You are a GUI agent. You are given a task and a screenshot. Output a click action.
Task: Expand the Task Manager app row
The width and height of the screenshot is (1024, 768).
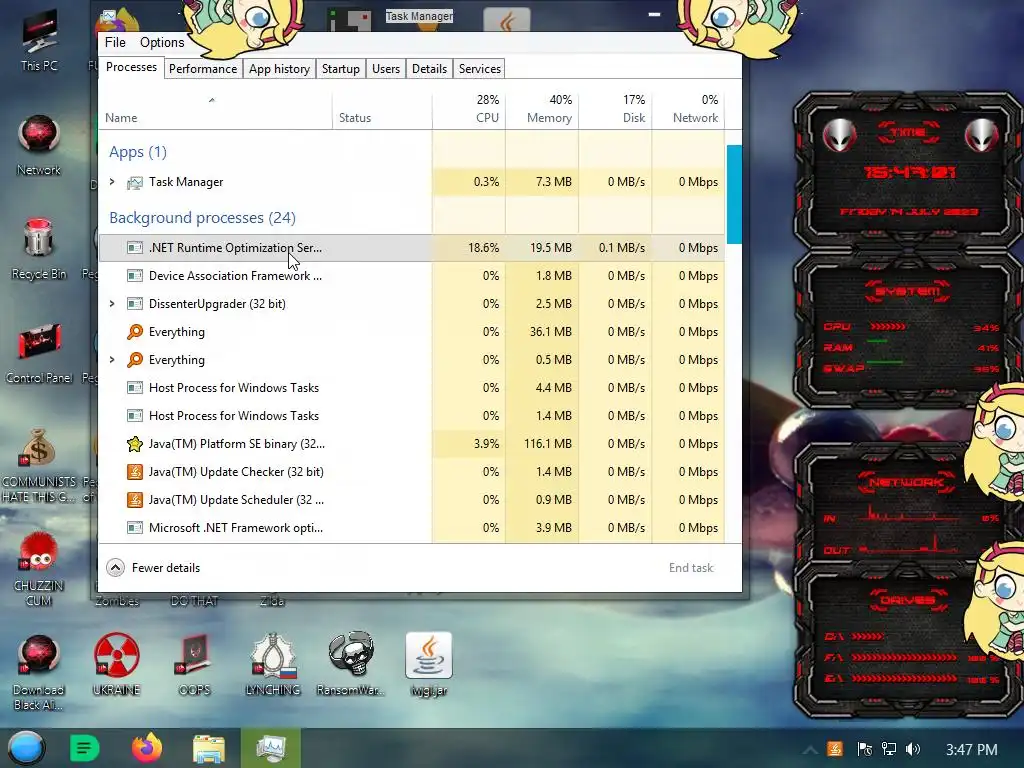point(112,182)
